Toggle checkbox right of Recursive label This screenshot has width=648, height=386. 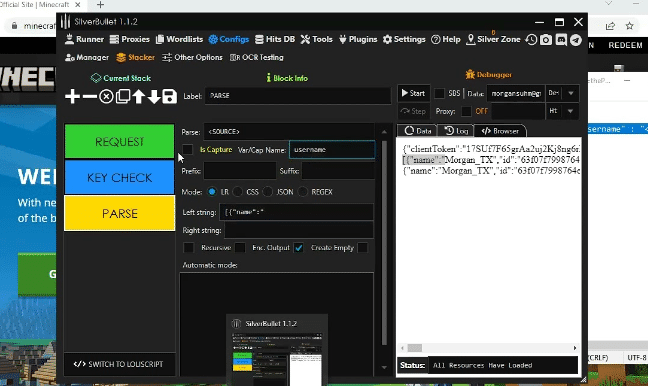tap(240, 248)
